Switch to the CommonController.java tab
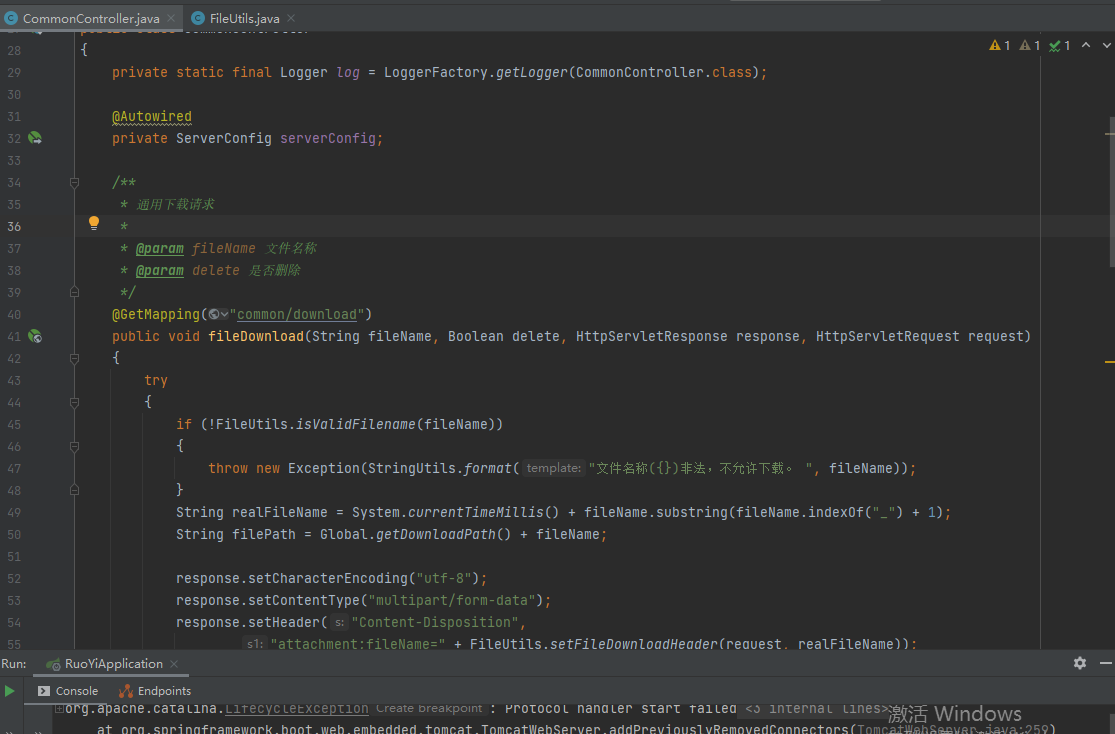This screenshot has height=734, width=1115. click(x=91, y=18)
